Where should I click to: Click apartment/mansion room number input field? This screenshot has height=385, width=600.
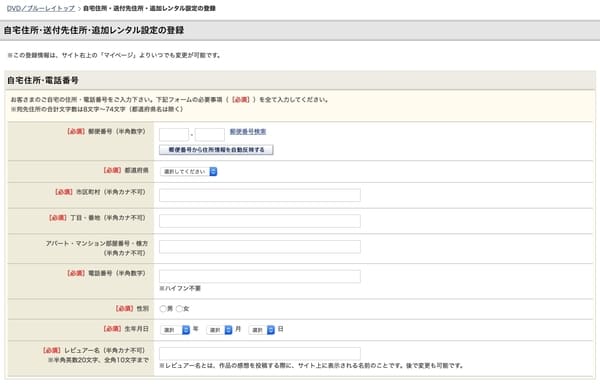click(260, 246)
